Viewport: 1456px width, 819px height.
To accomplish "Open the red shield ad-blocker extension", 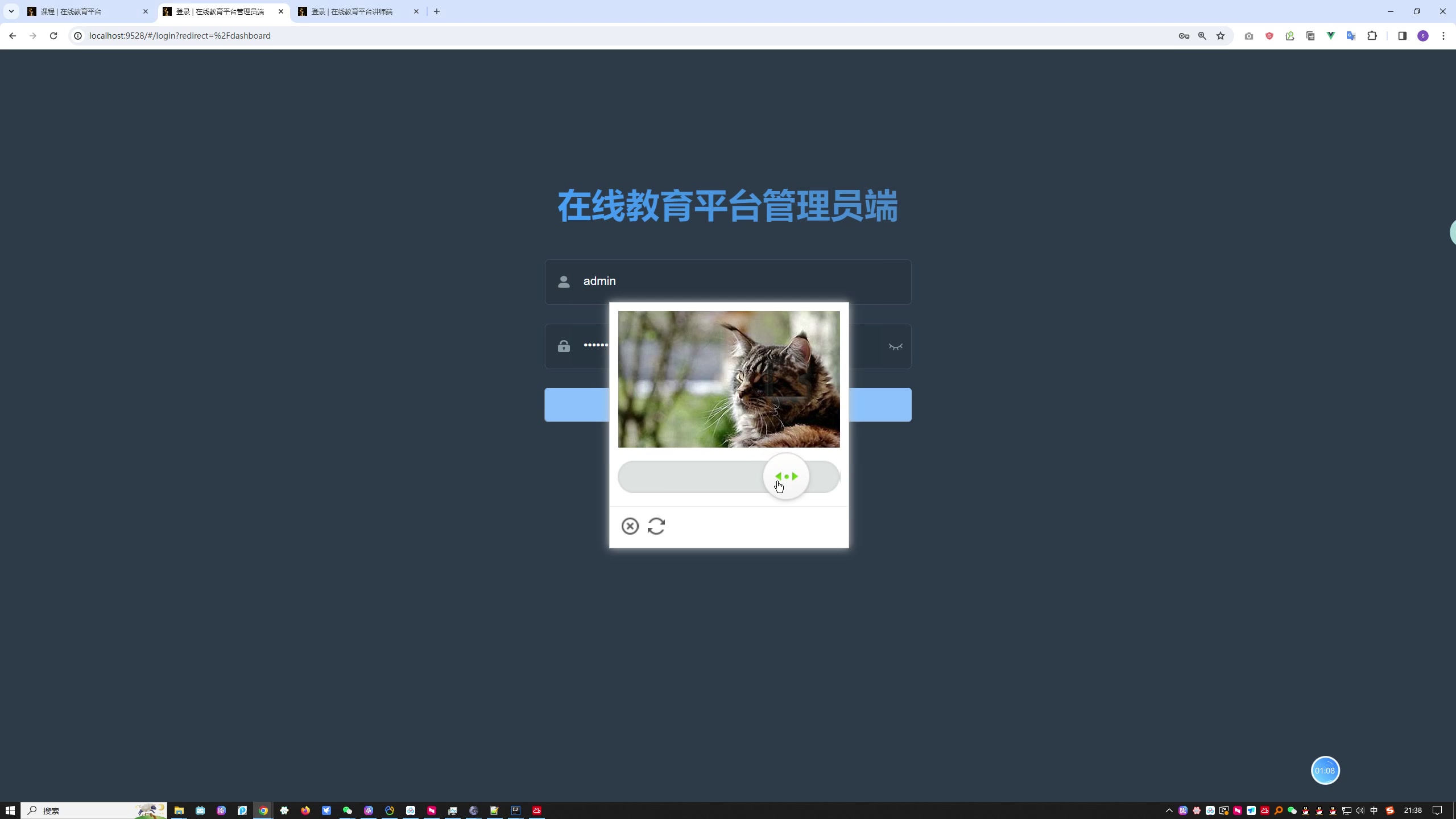I will click(1269, 36).
